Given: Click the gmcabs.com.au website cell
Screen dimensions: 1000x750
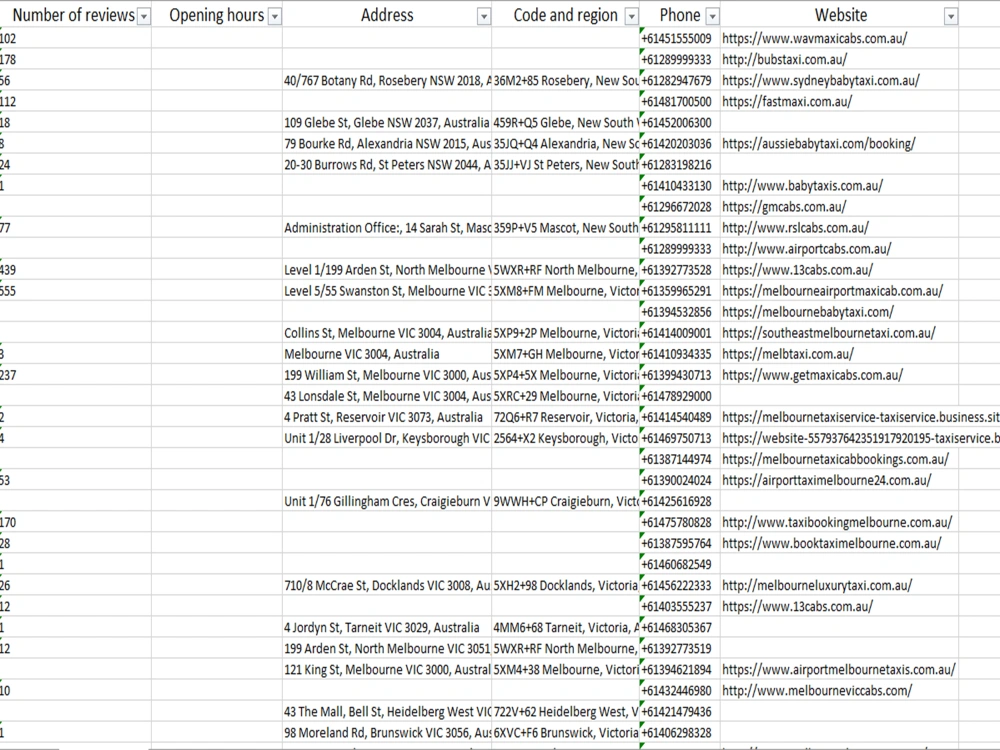Looking at the screenshot, I should [x=839, y=207].
